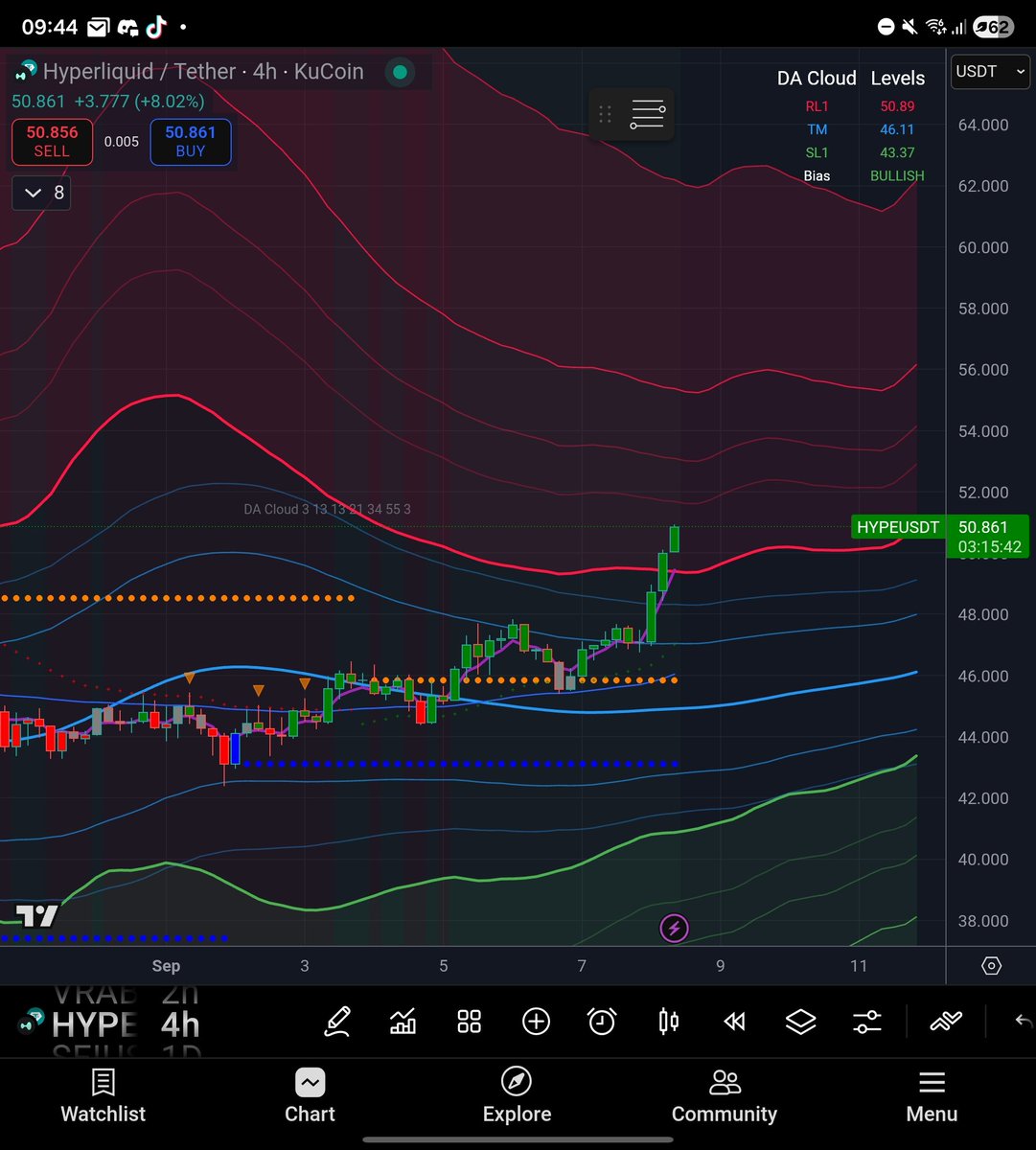Tap the SL1 level value 43.37
The width and height of the screenshot is (1036, 1150).
point(897,152)
